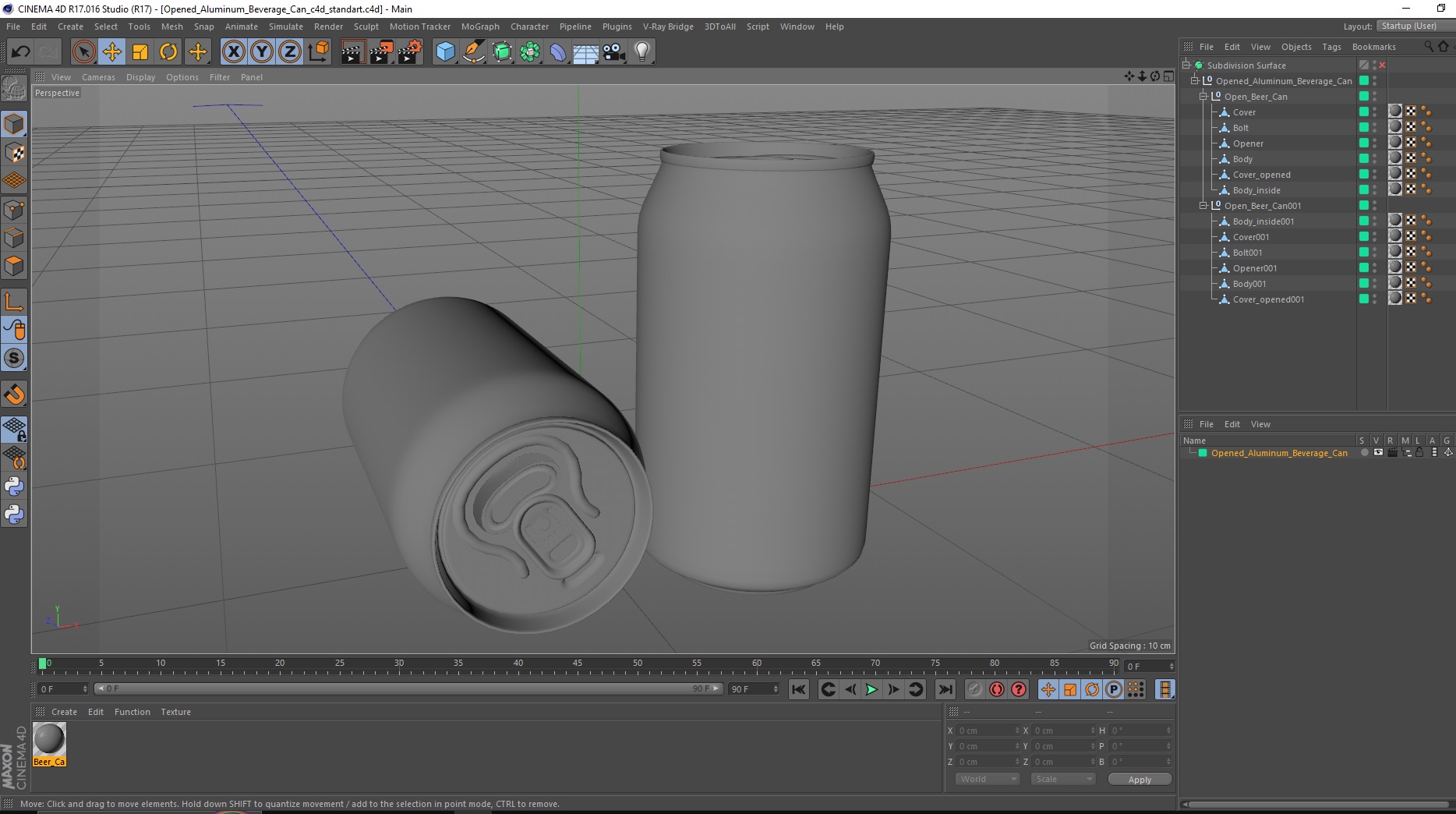Image resolution: width=1456 pixels, height=814 pixels.
Task: Render the active view
Action: [x=352, y=52]
